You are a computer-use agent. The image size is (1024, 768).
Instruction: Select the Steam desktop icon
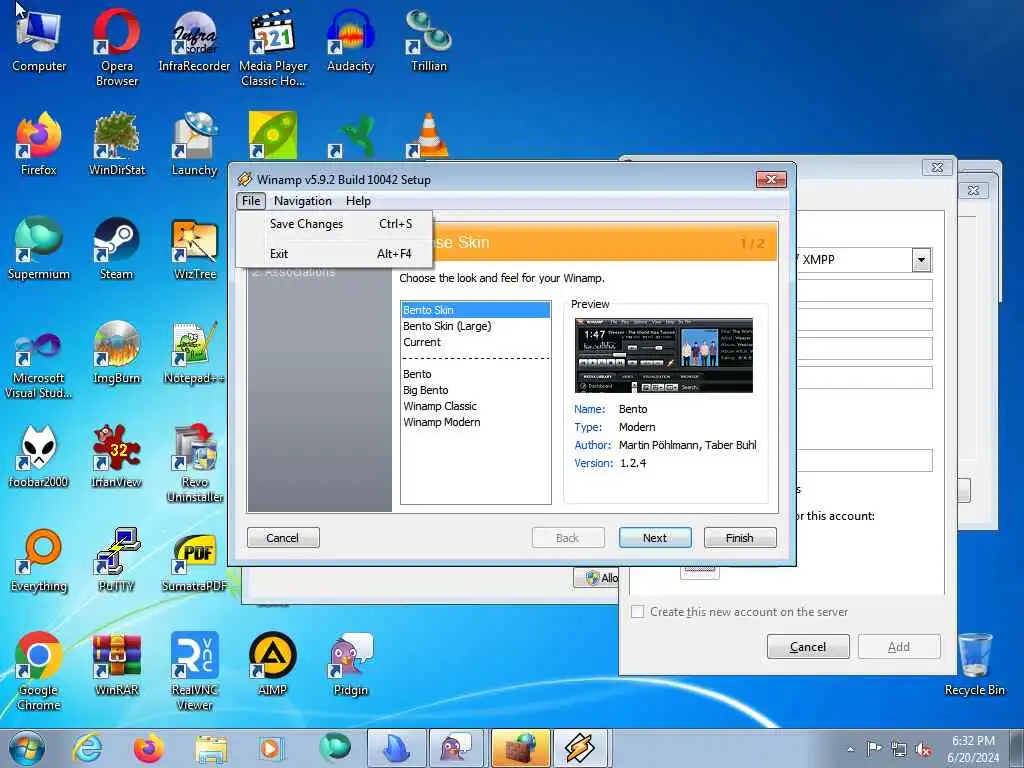coord(116,249)
